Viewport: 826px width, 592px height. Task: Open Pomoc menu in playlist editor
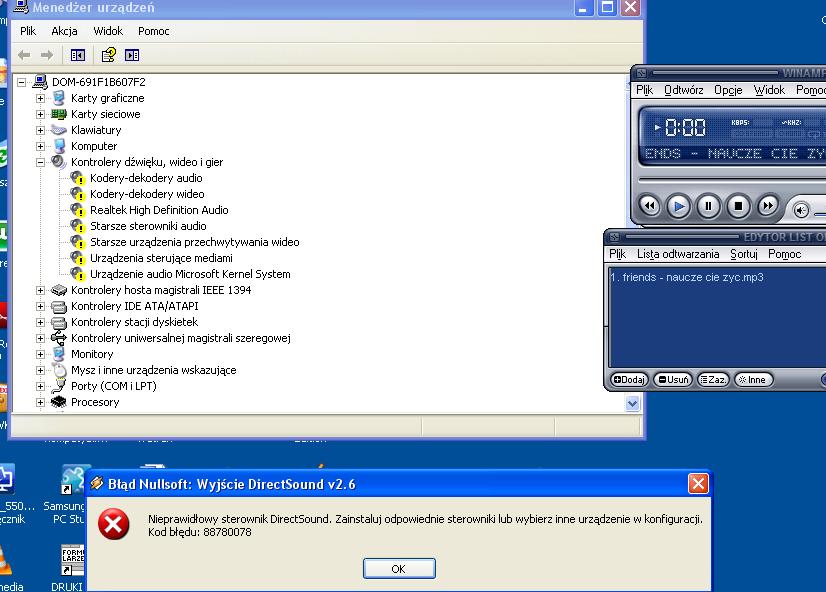(x=784, y=254)
